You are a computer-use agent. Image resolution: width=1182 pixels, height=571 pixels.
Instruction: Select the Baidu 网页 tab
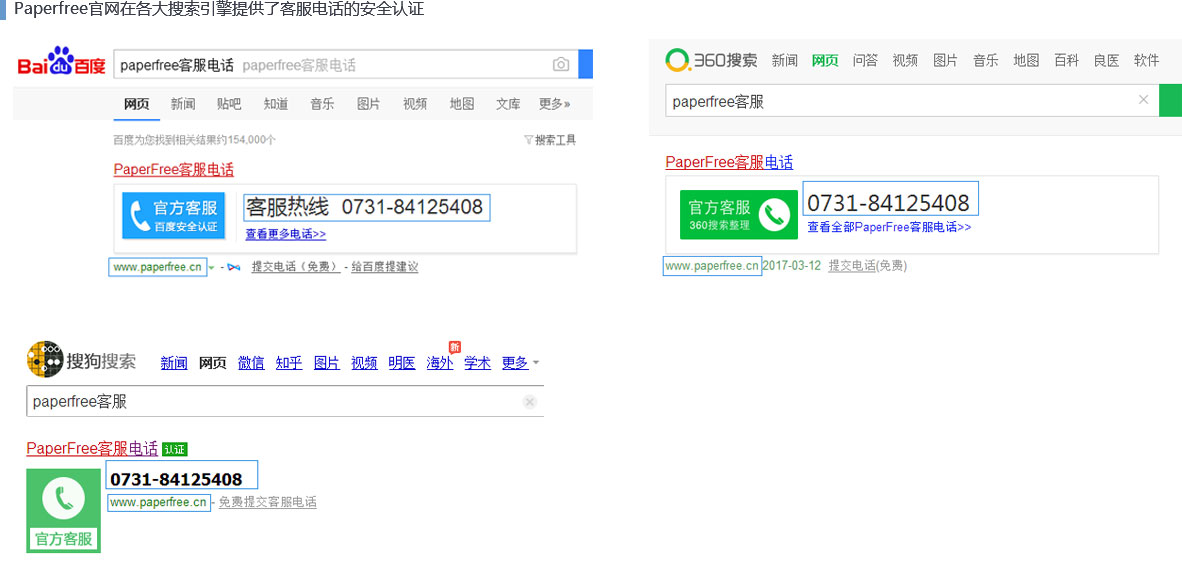(x=136, y=104)
